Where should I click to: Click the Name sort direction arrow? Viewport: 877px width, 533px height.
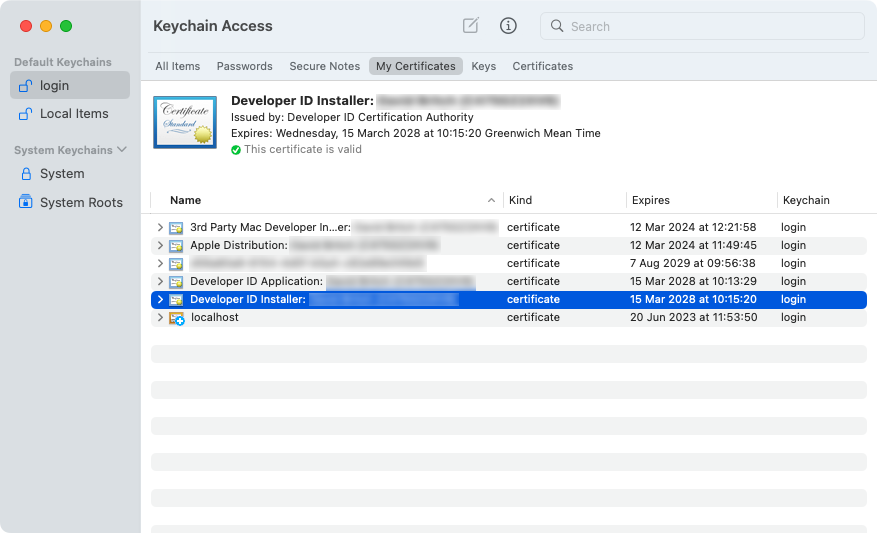(491, 200)
